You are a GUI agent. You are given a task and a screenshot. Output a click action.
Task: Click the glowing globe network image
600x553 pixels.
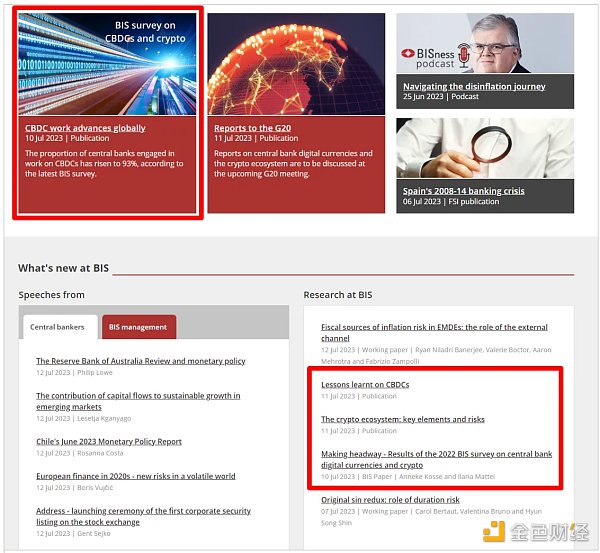(x=296, y=64)
